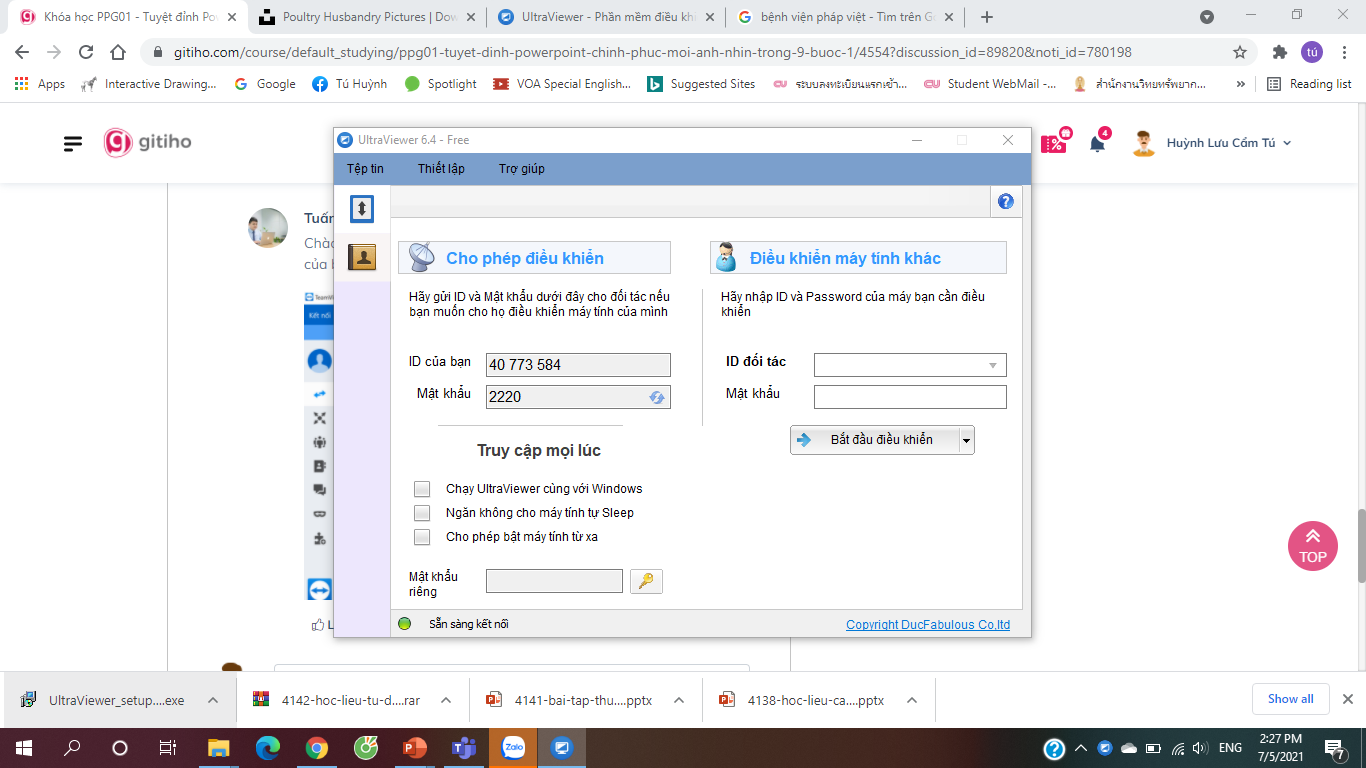Viewport: 1366px width, 768px height.
Task: Check Cho phép bật máy tính từ xa
Action: click(x=422, y=537)
